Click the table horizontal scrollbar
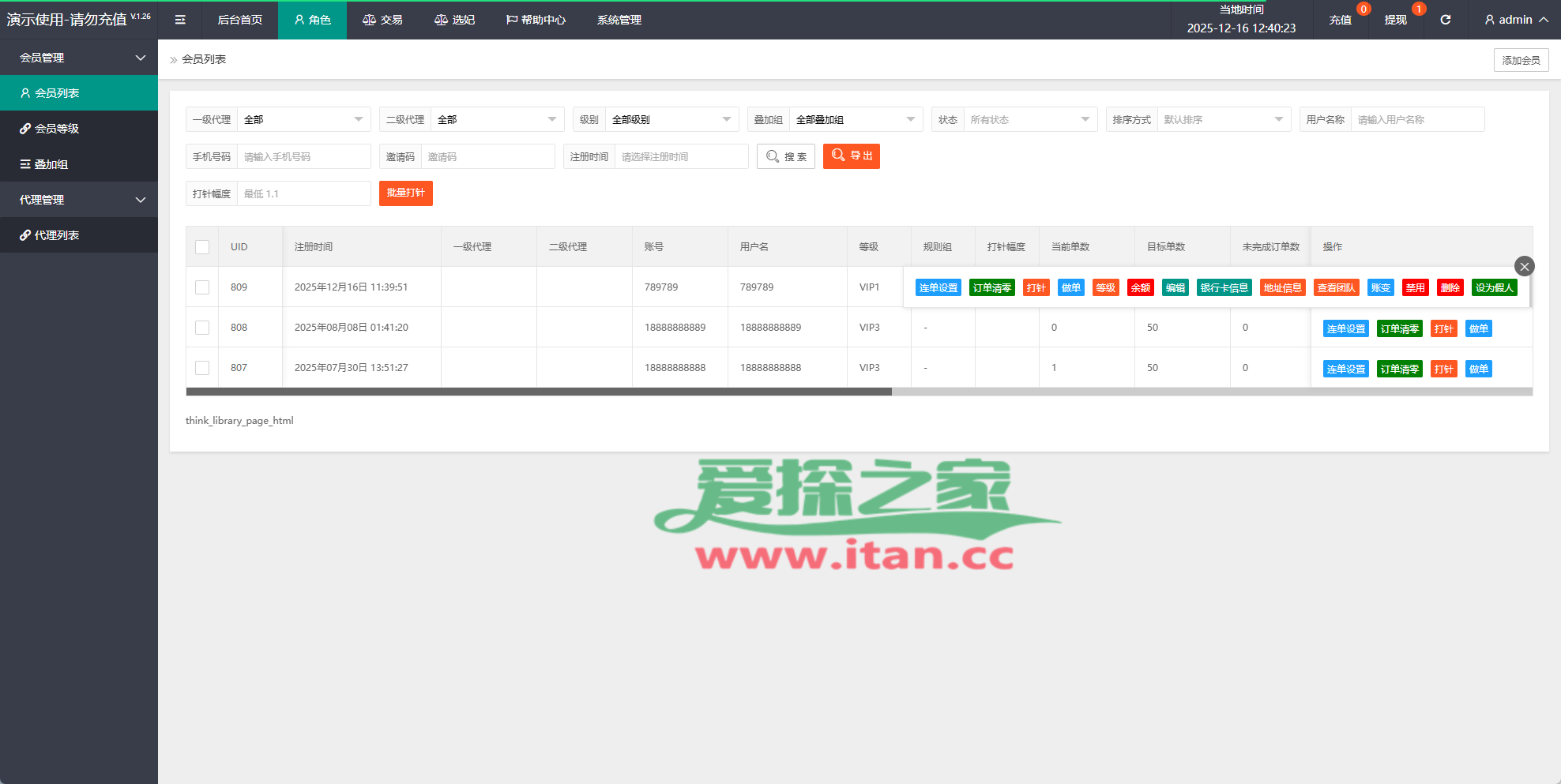 coord(539,392)
